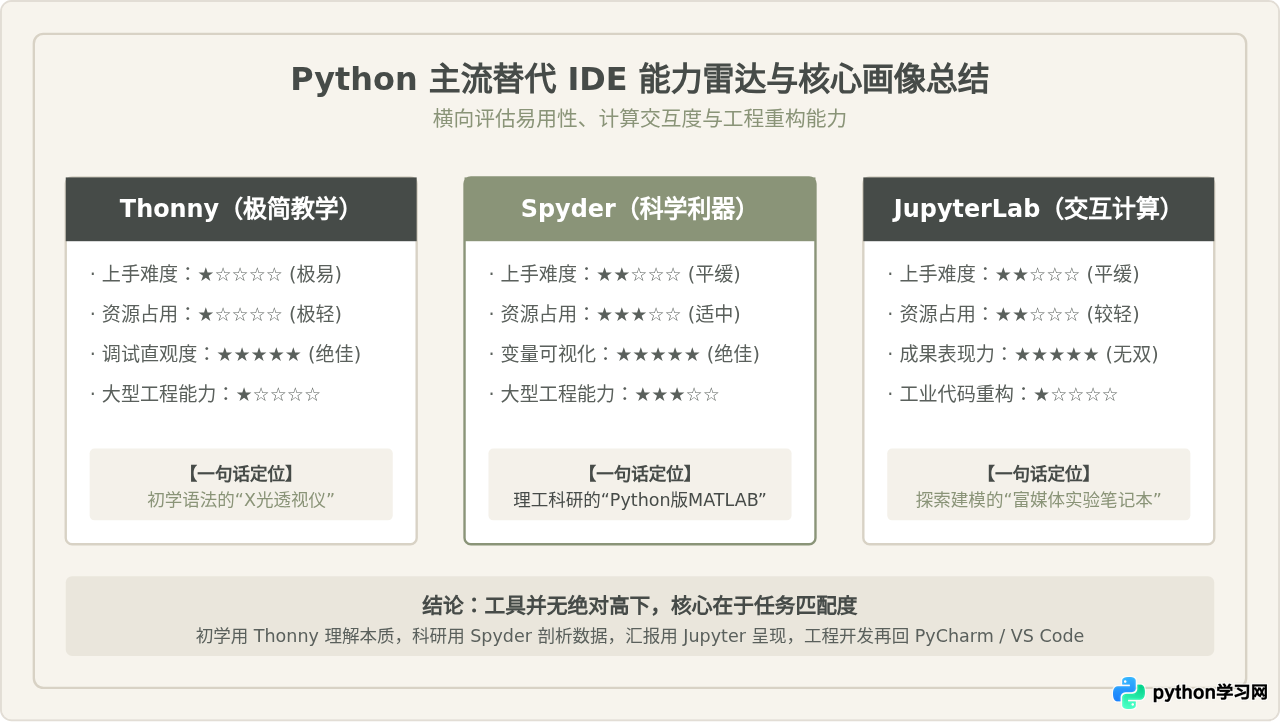Select Thonny's "资源占用" row rated 极轻

coord(216,314)
